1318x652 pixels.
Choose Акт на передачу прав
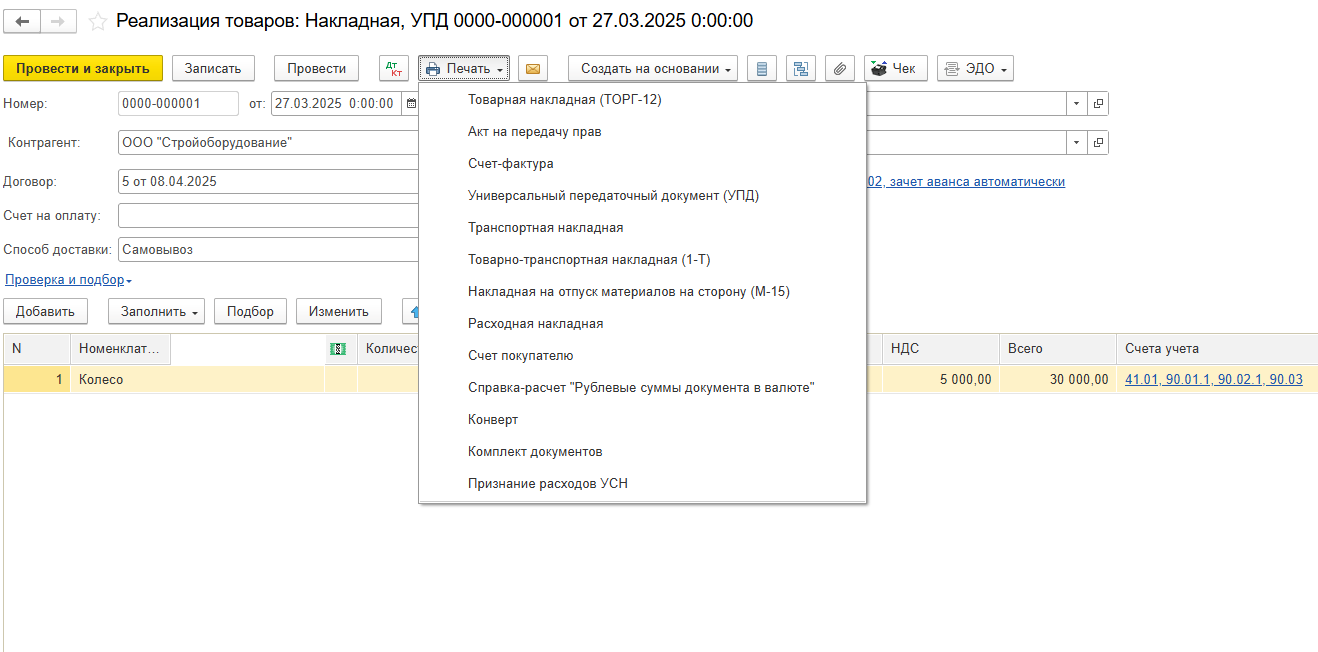point(642,131)
